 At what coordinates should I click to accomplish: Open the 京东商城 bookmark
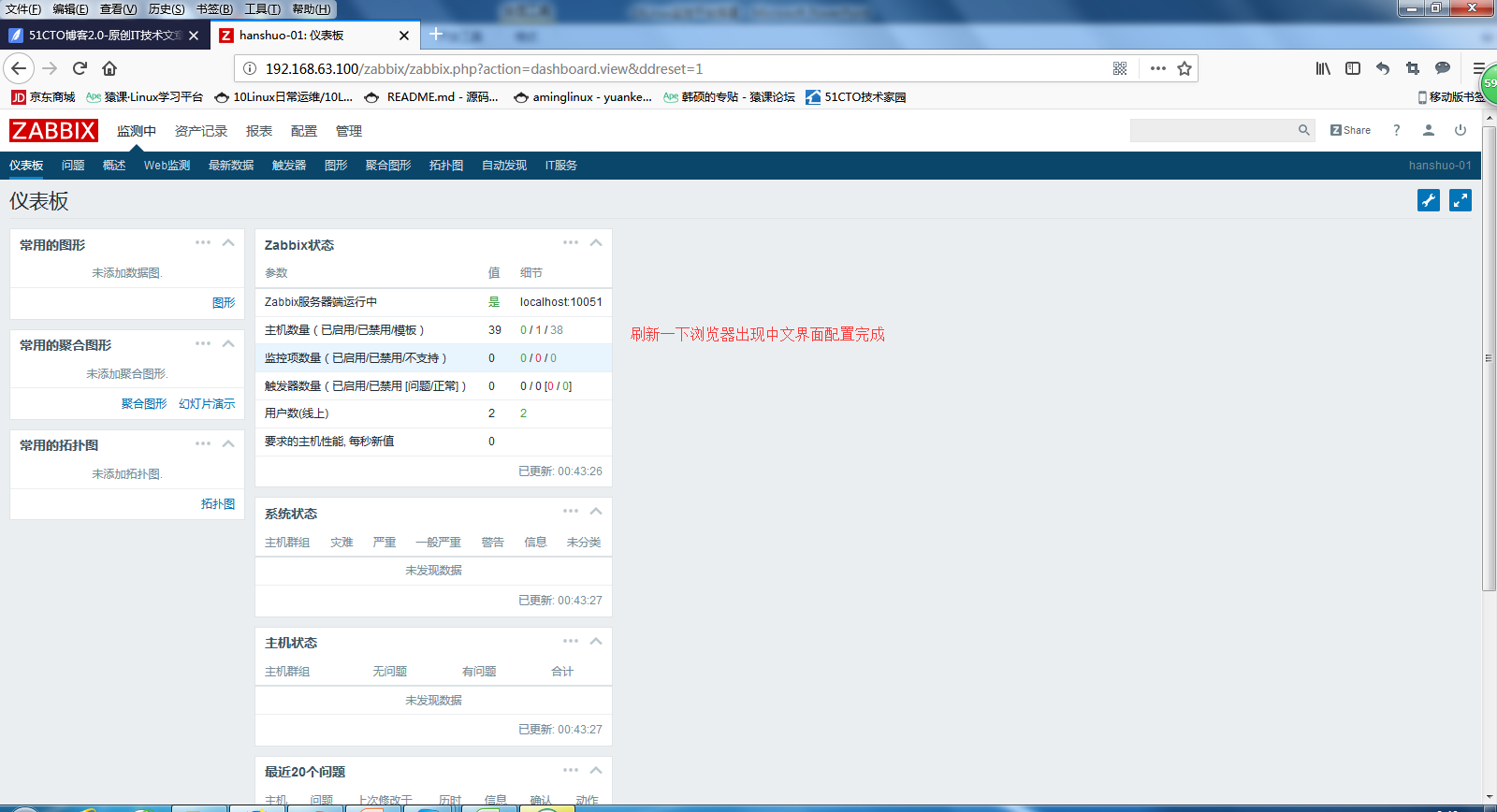tap(43, 97)
